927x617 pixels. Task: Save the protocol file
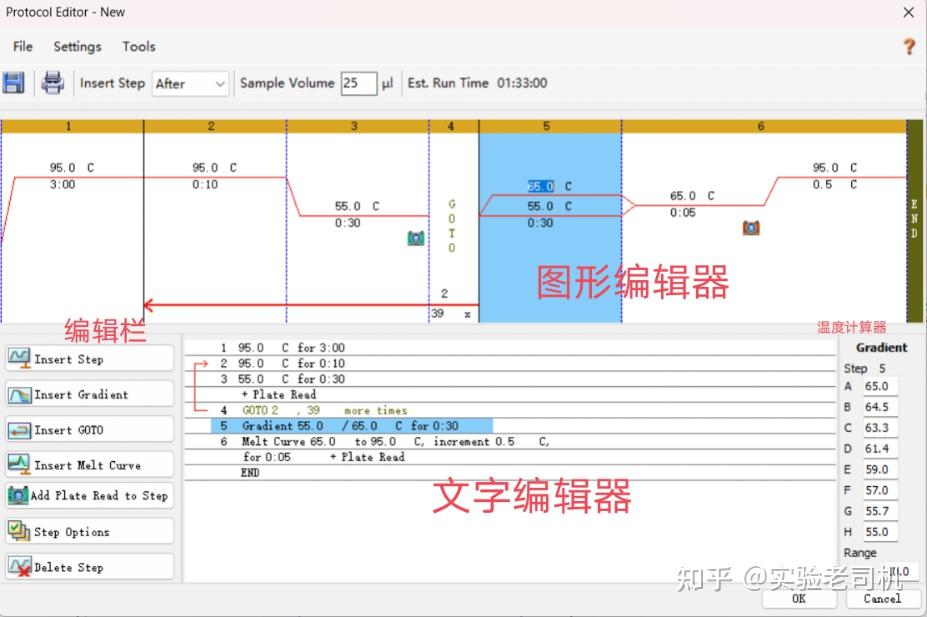click(14, 83)
